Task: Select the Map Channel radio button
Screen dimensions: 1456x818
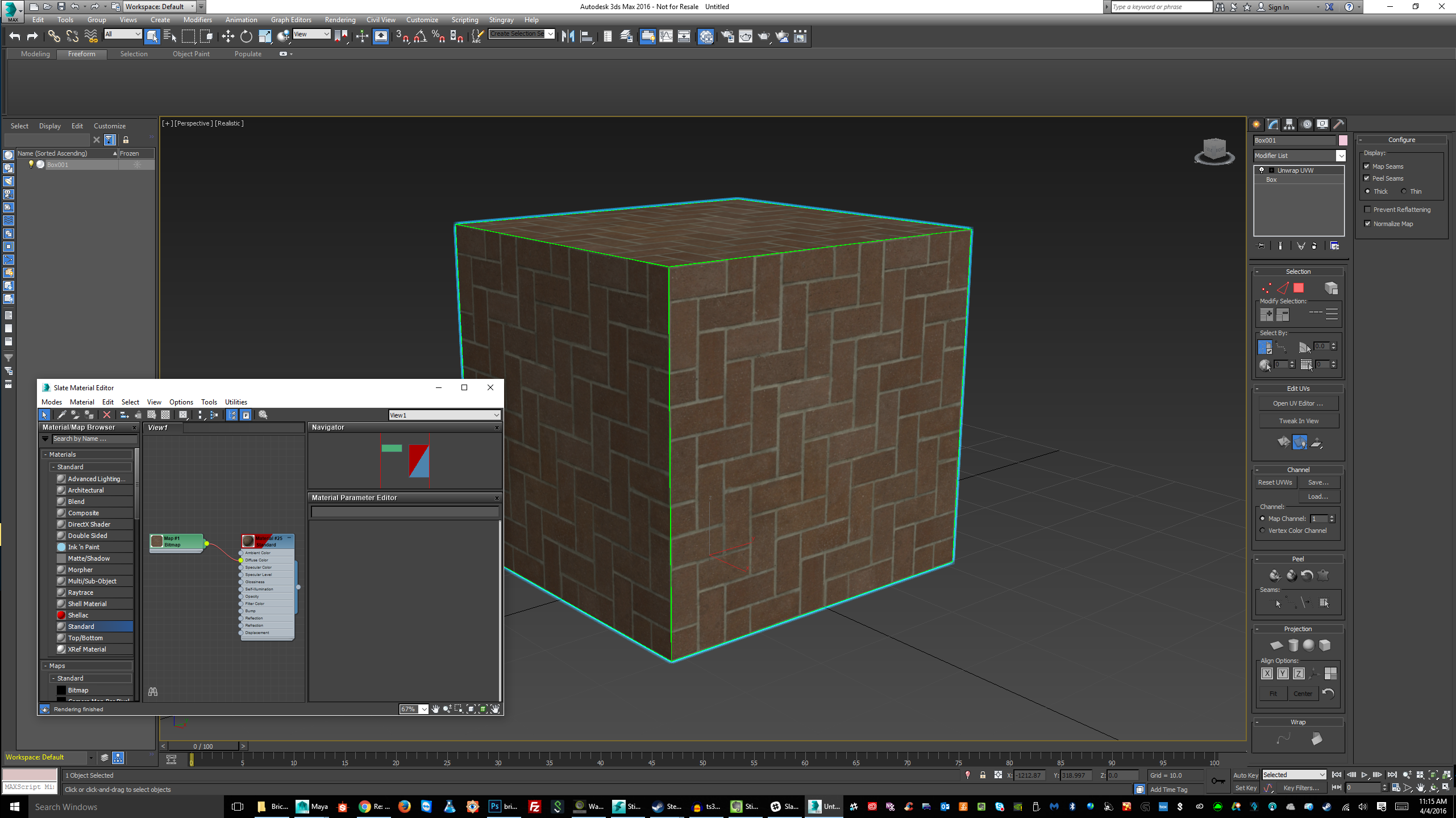Action: coord(1263,519)
